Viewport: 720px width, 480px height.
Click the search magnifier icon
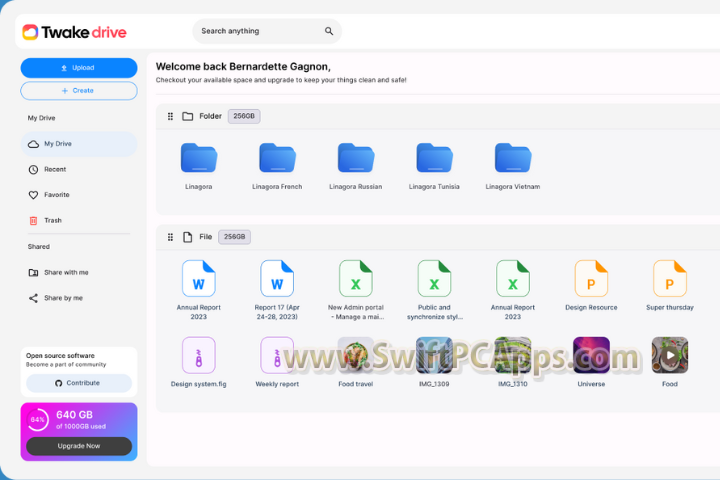(x=329, y=31)
